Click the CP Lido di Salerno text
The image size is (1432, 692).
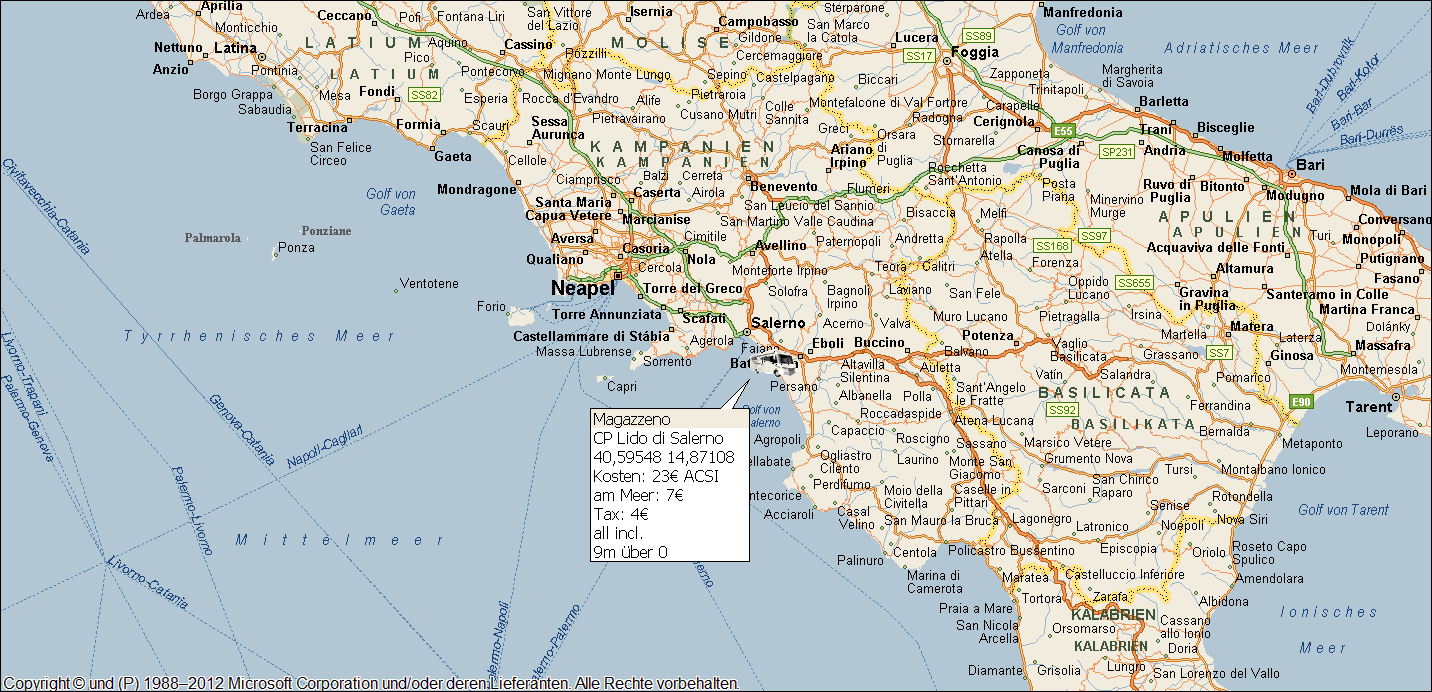[658, 438]
